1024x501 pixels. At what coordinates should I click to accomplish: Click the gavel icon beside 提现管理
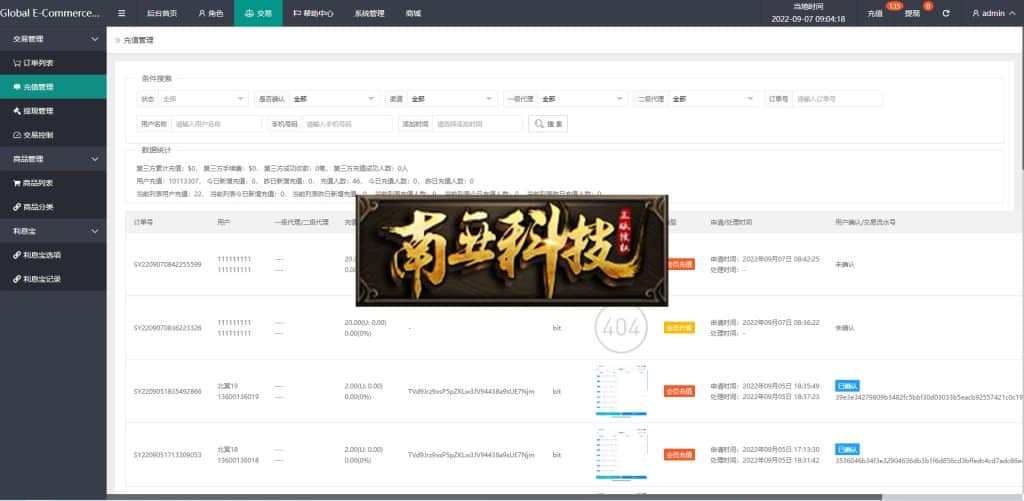(x=17, y=111)
